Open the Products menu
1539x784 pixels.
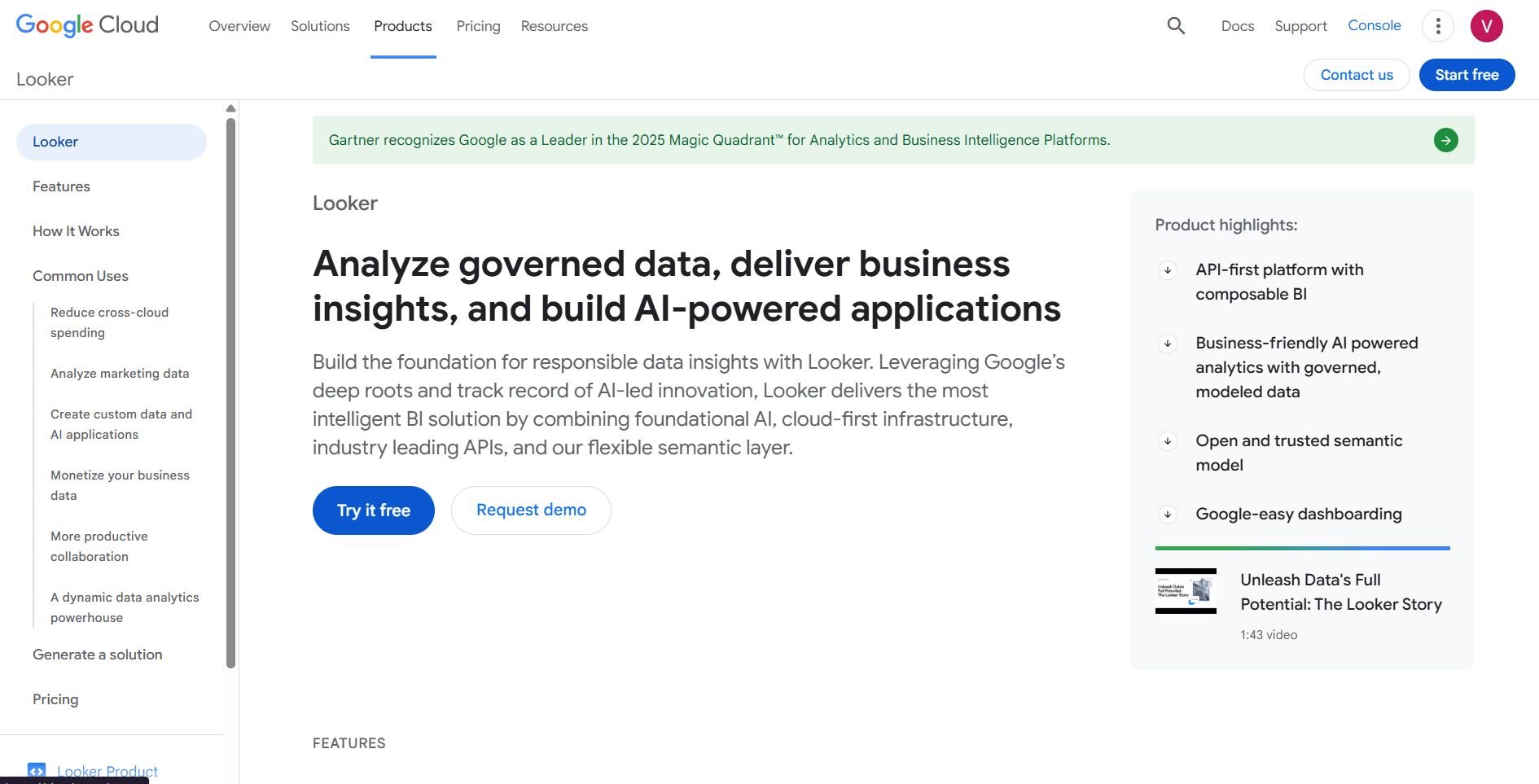402,26
